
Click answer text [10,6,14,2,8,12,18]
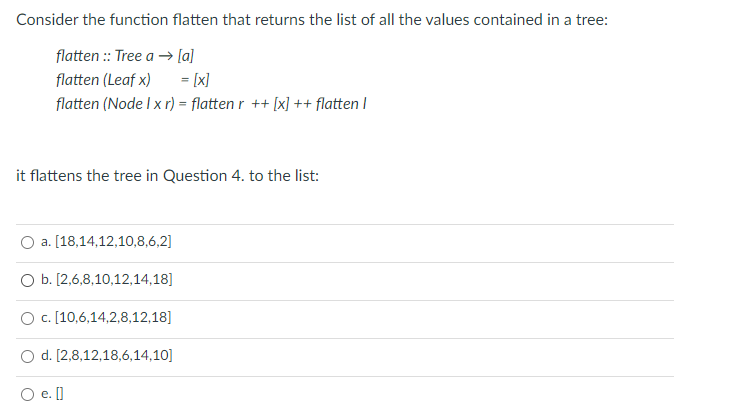pos(113,317)
